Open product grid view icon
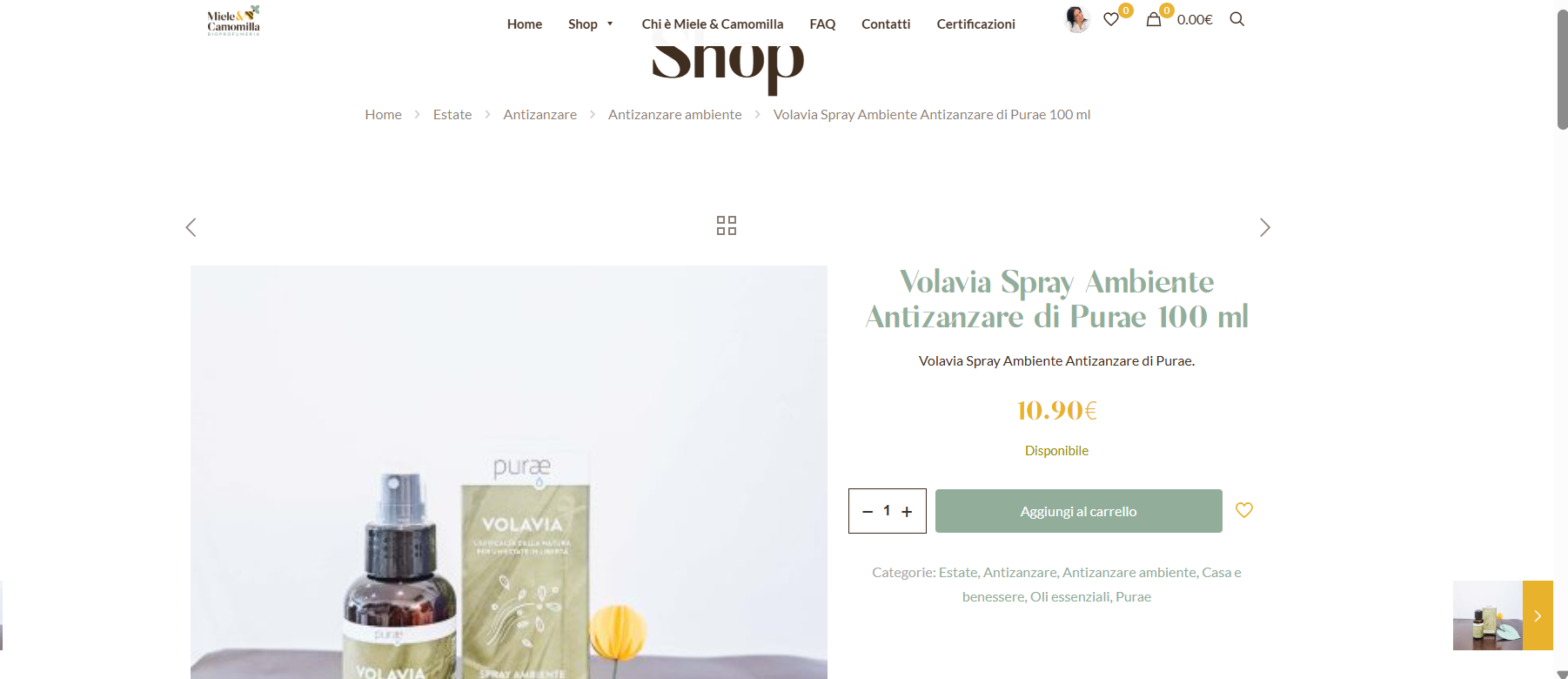 pyautogui.click(x=727, y=225)
